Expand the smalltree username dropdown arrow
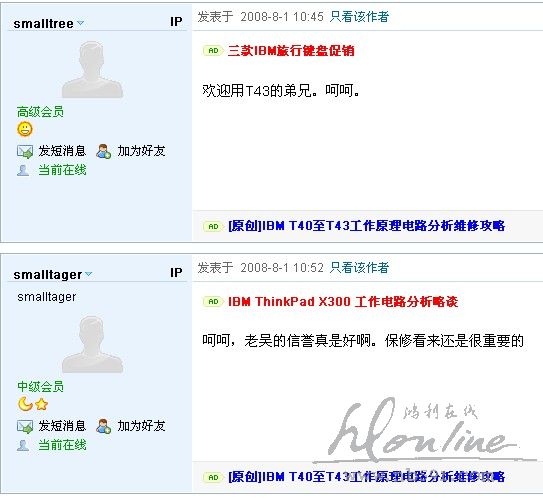 coord(80,23)
